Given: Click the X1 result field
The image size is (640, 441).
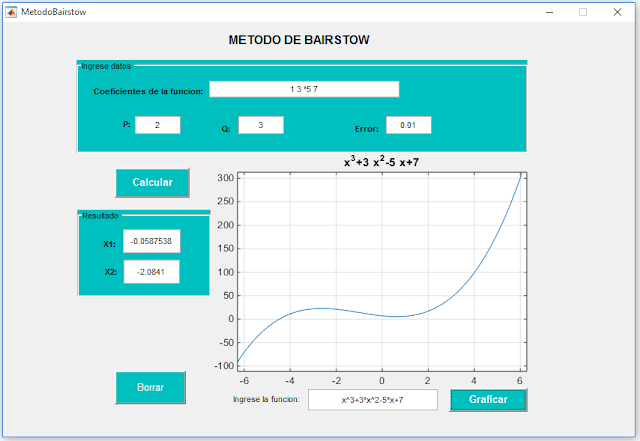Looking at the screenshot, I should click(151, 241).
